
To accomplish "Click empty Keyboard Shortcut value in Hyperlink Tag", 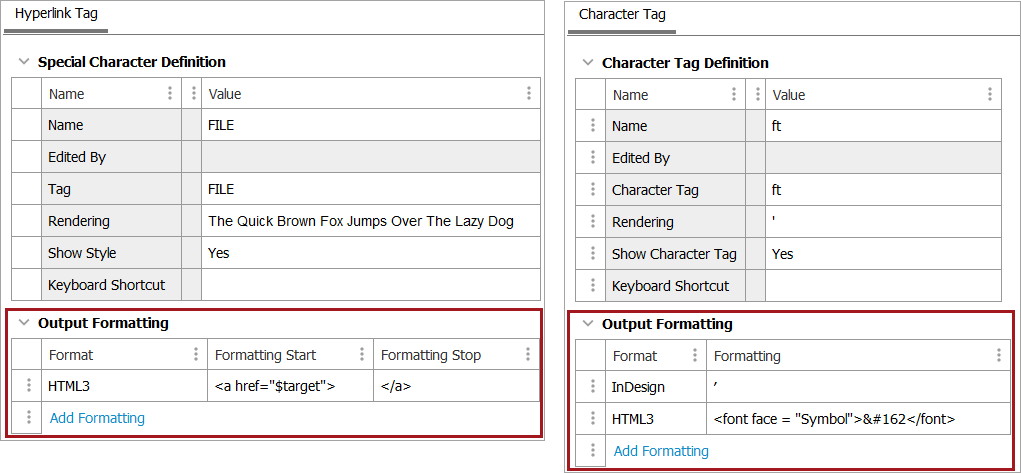I will tap(371, 285).
